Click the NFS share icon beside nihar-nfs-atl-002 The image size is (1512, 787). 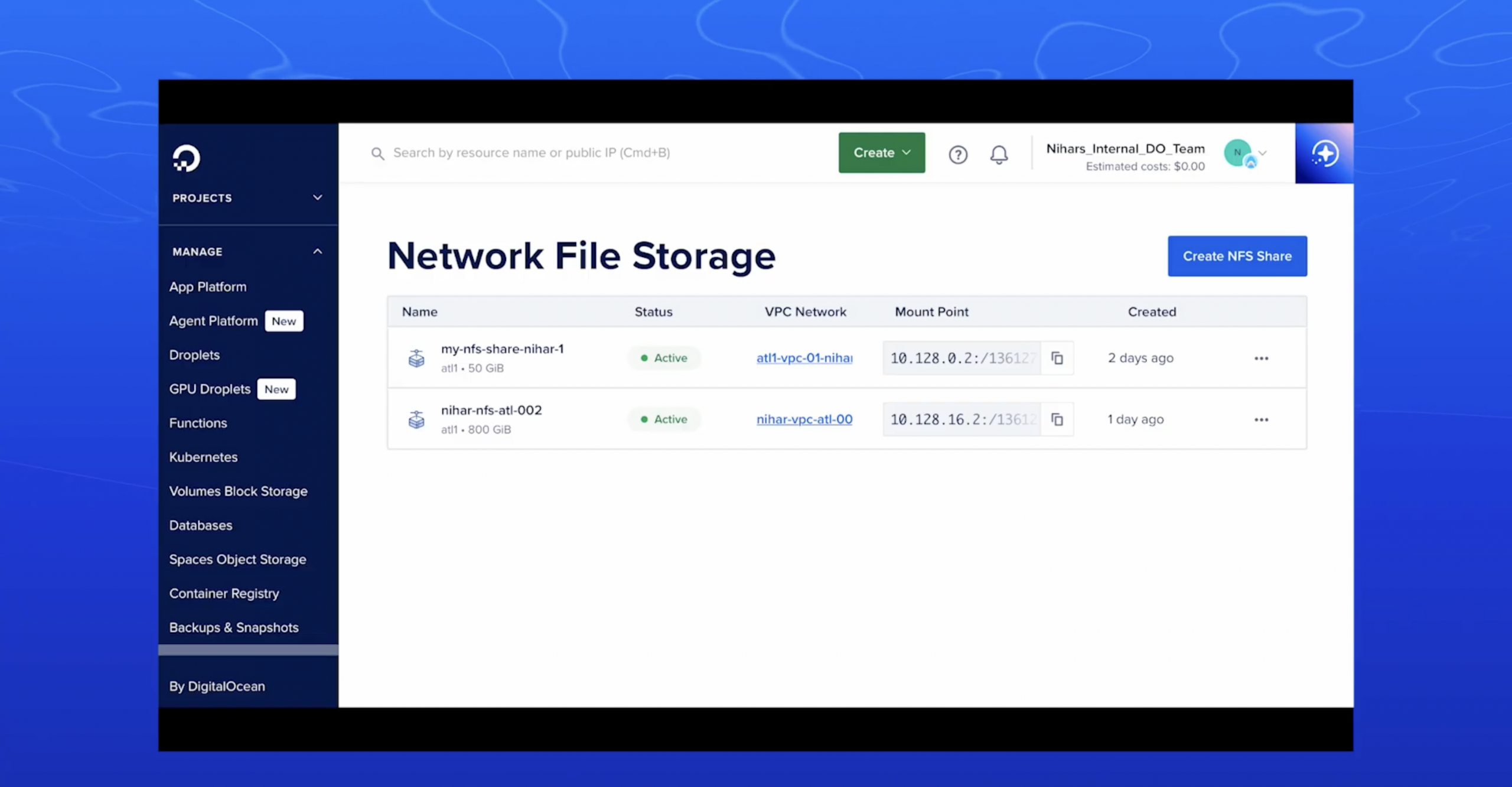click(x=417, y=419)
